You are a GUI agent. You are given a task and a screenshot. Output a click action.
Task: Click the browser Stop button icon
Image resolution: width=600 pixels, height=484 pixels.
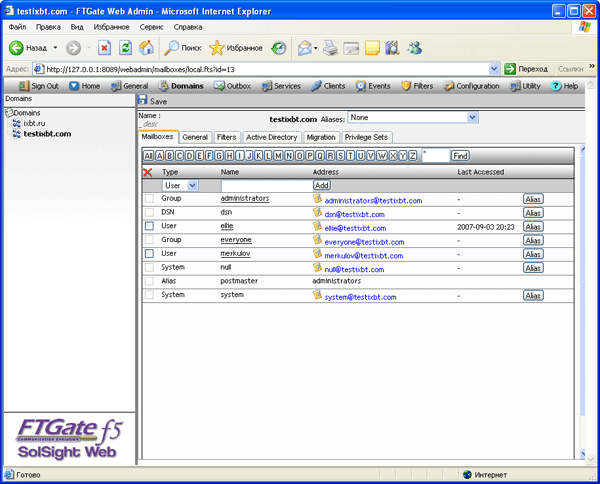click(x=104, y=48)
